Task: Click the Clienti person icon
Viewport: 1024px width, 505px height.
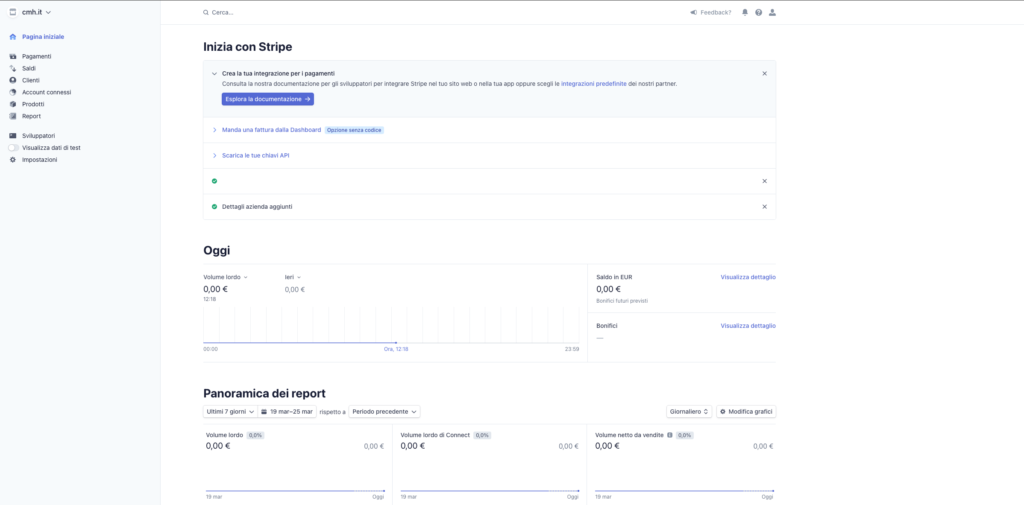Action: tap(12, 80)
